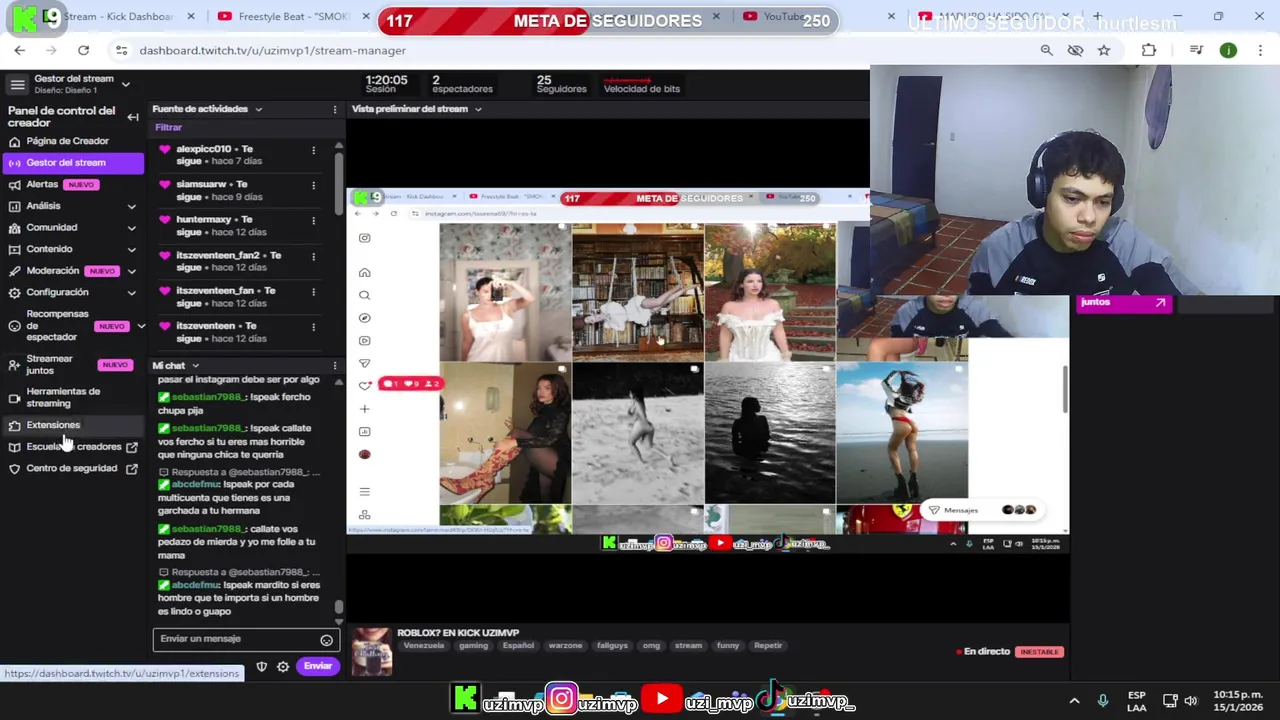Open Centro de seguridad external link
The width and height of the screenshot is (1280, 720).
point(72,468)
